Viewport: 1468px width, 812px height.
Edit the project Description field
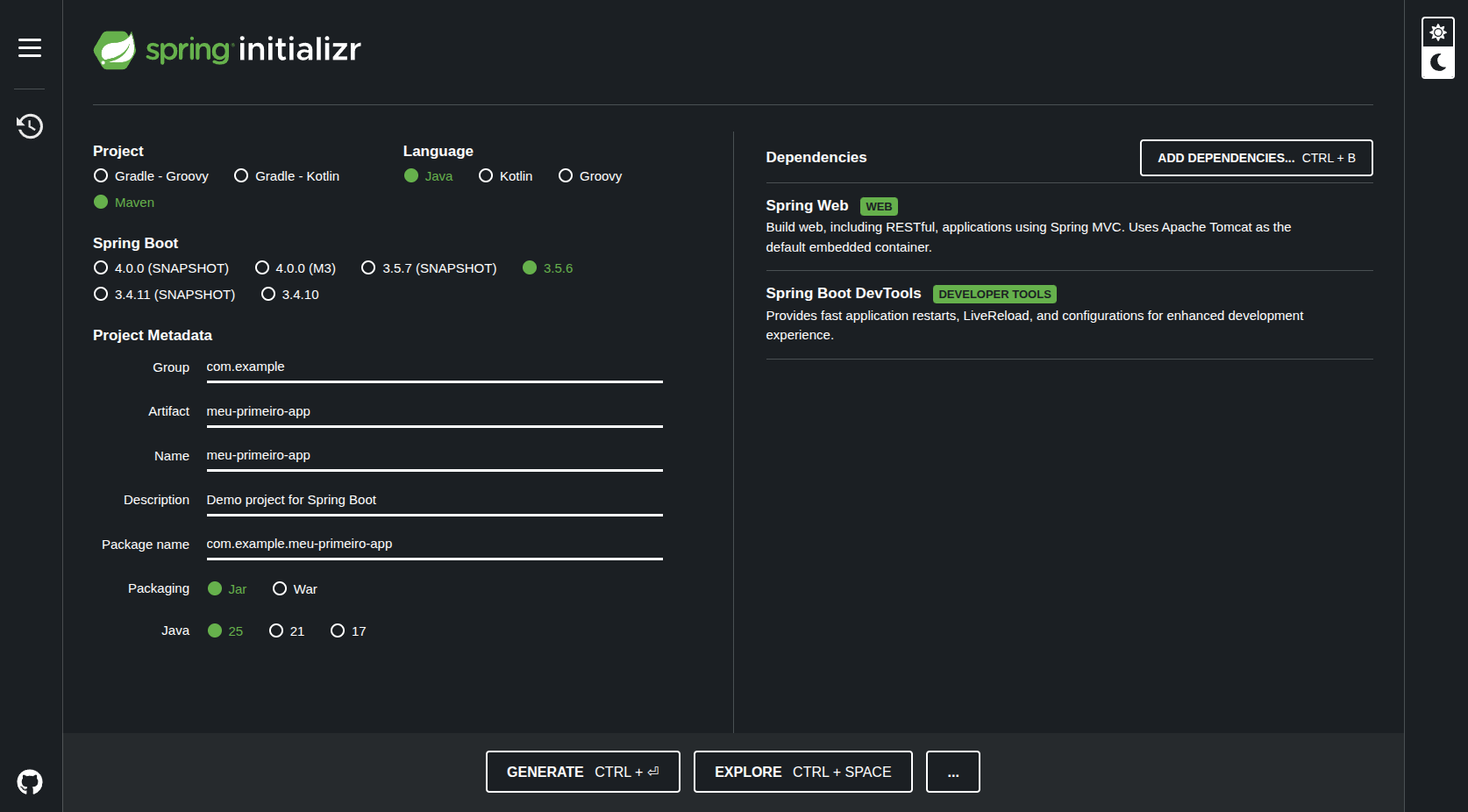(434, 500)
